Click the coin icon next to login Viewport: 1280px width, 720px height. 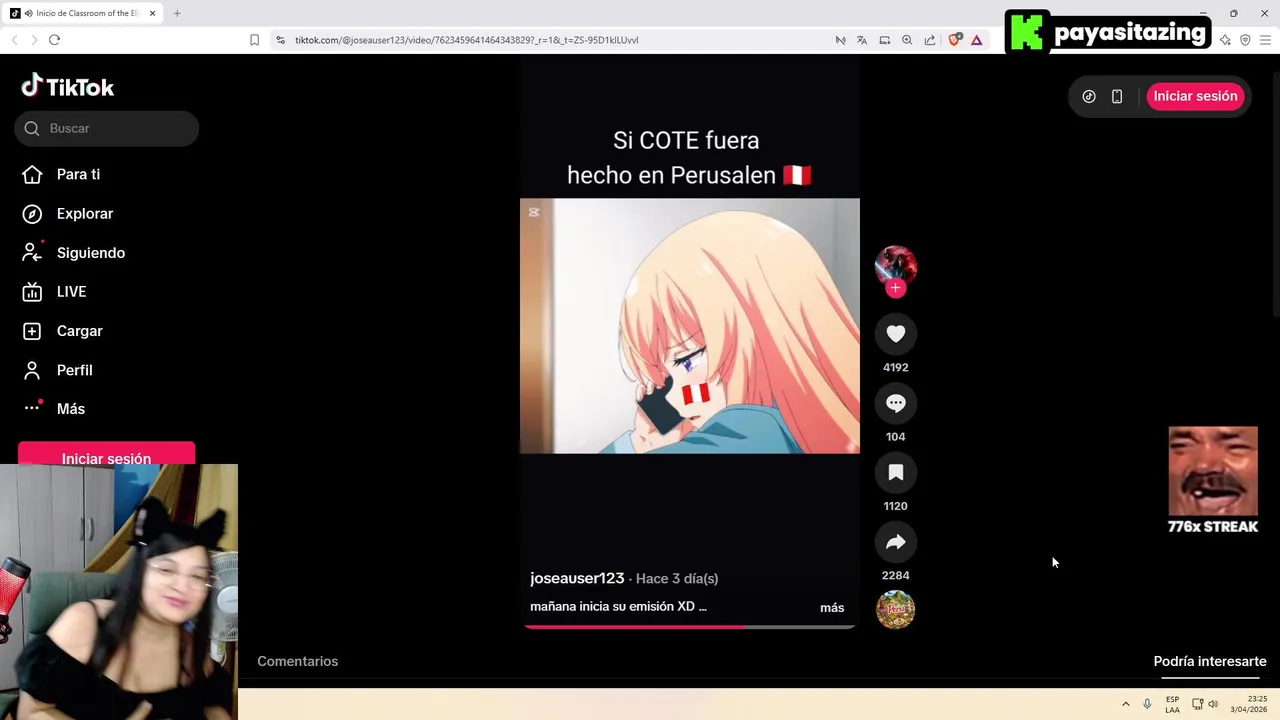(1089, 96)
